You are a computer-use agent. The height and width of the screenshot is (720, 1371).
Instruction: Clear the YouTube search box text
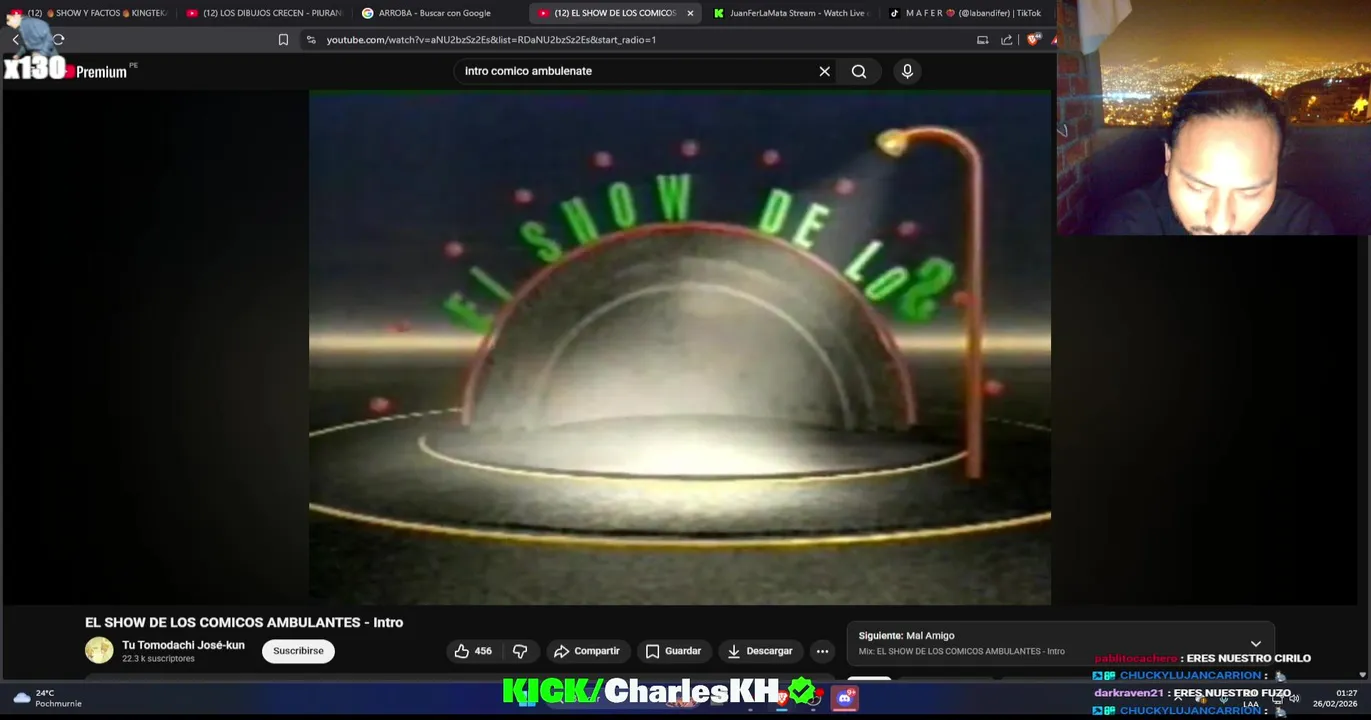[824, 71]
